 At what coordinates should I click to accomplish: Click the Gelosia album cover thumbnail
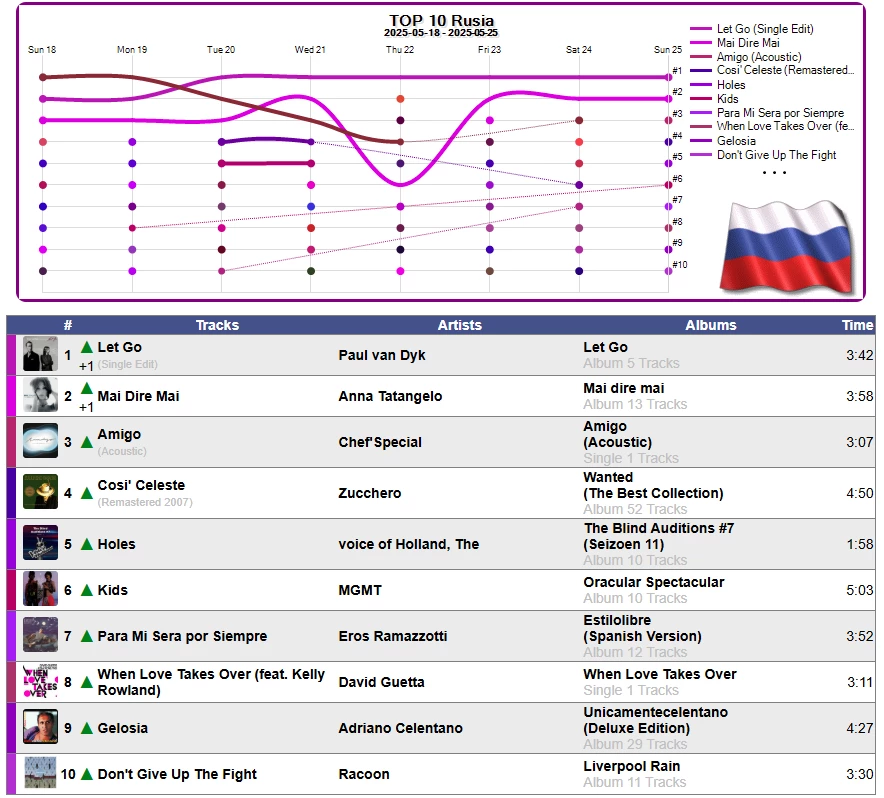click(40, 726)
